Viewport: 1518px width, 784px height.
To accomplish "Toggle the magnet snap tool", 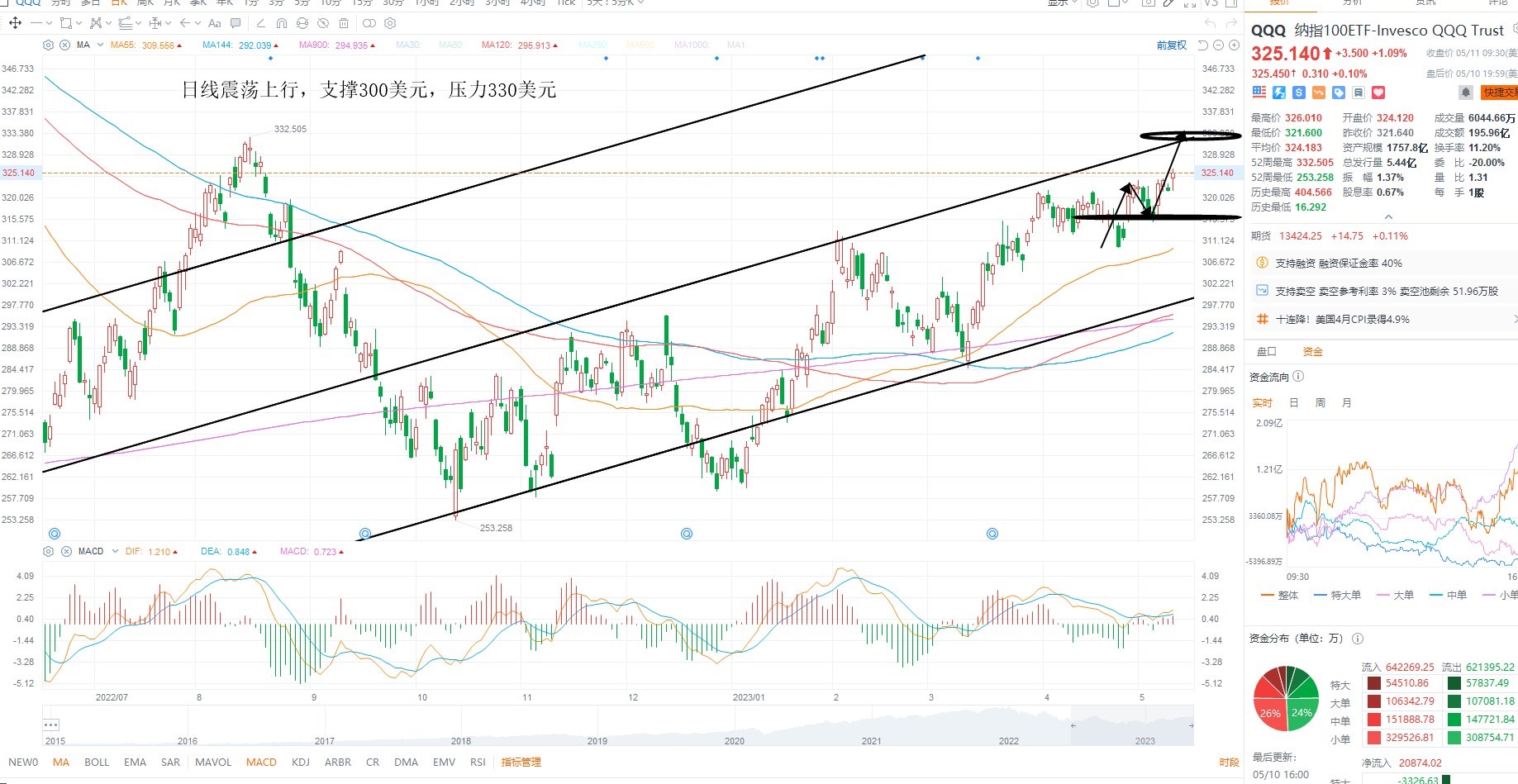I will point(282,23).
